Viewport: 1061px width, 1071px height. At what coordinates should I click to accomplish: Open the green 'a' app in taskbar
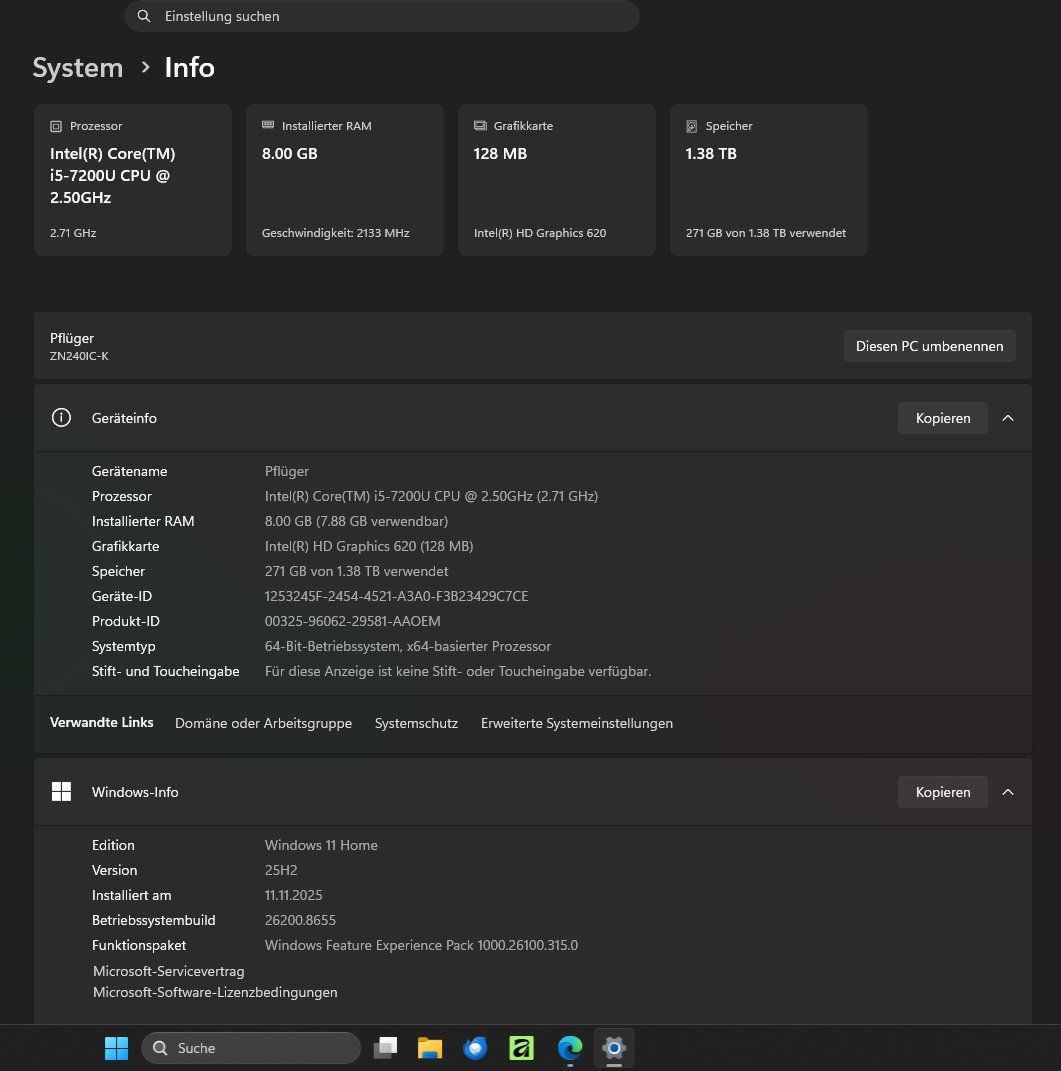[521, 1048]
